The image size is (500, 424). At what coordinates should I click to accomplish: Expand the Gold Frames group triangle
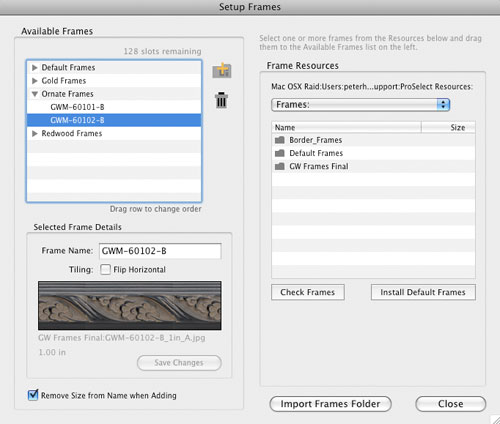pyautogui.click(x=35, y=81)
